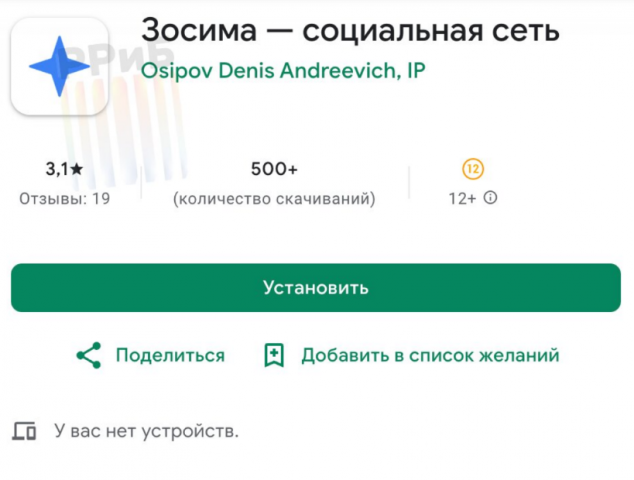Click the star symbol beside the 3,1 rating
Screen dimensions: 634x480
[x=77, y=169]
